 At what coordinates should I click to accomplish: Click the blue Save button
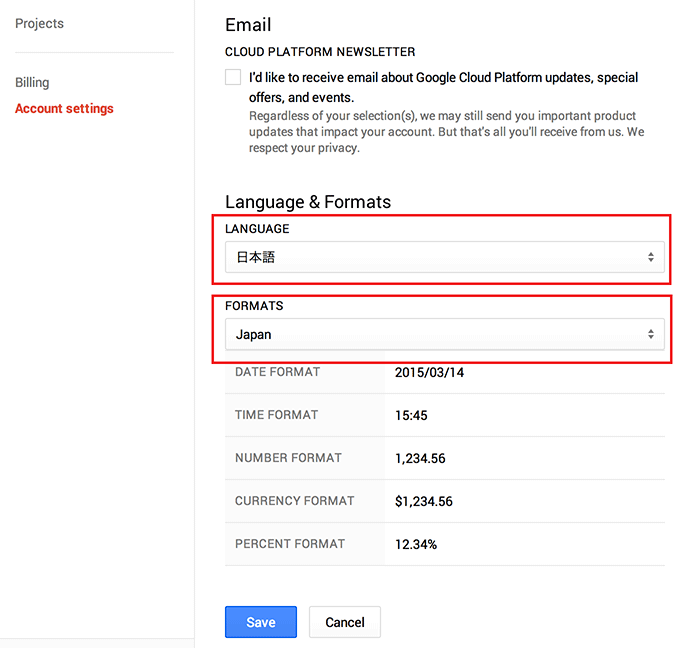(x=261, y=622)
